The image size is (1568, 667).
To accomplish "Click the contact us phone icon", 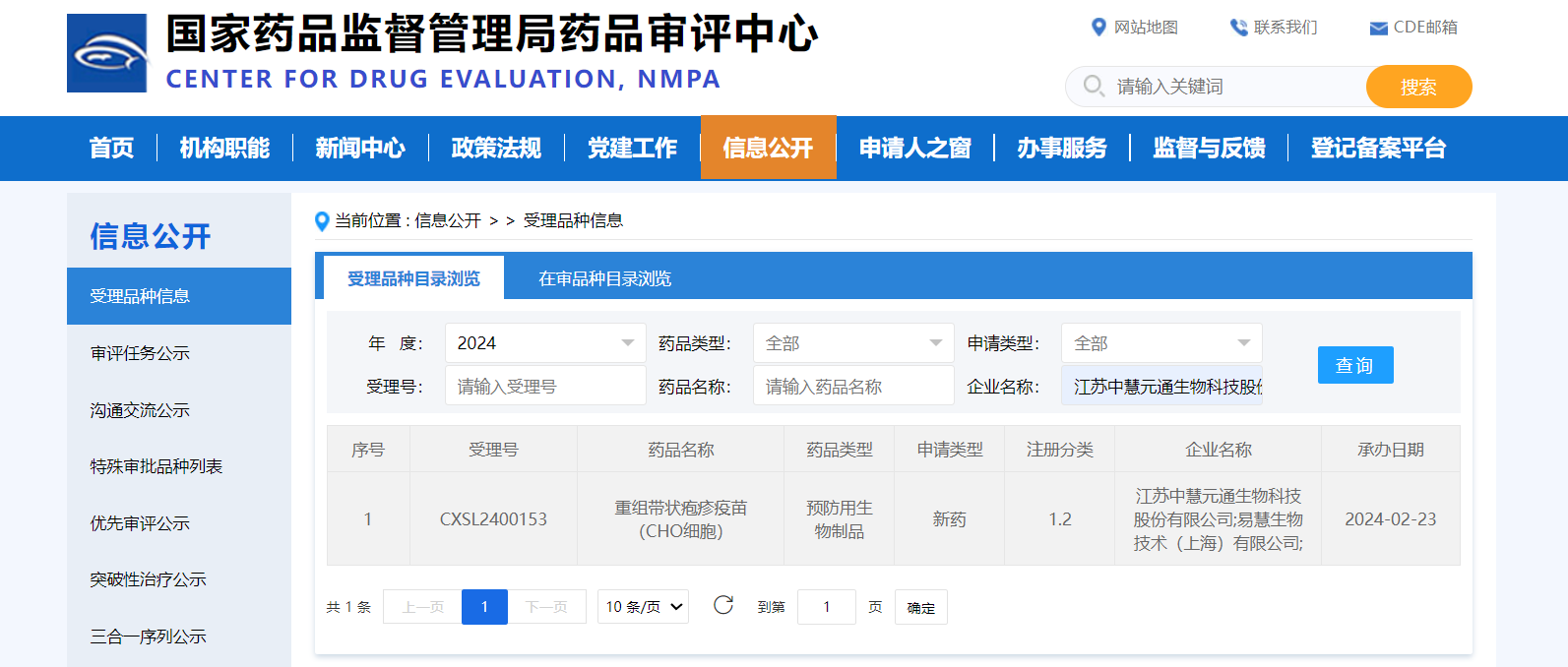I will (x=1238, y=28).
